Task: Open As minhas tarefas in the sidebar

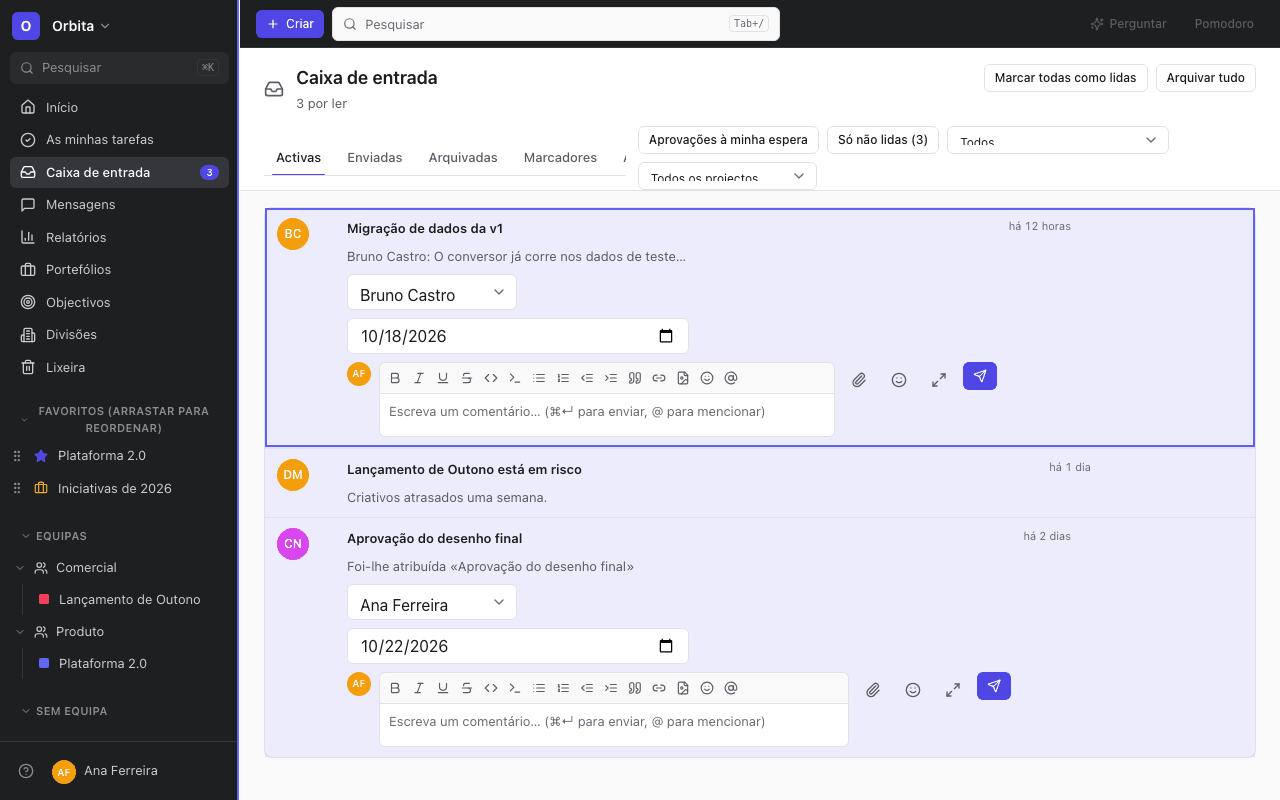Action: coord(119,140)
